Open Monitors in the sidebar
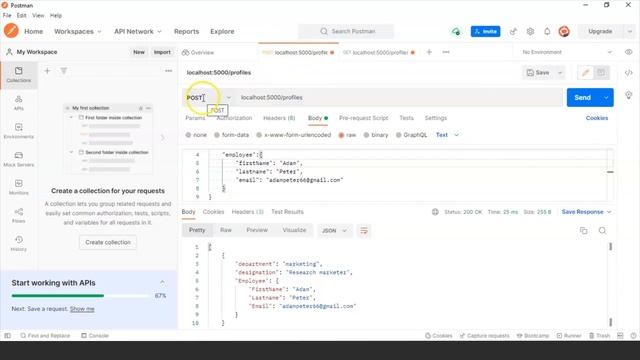This screenshot has height=360, width=640. click(19, 187)
